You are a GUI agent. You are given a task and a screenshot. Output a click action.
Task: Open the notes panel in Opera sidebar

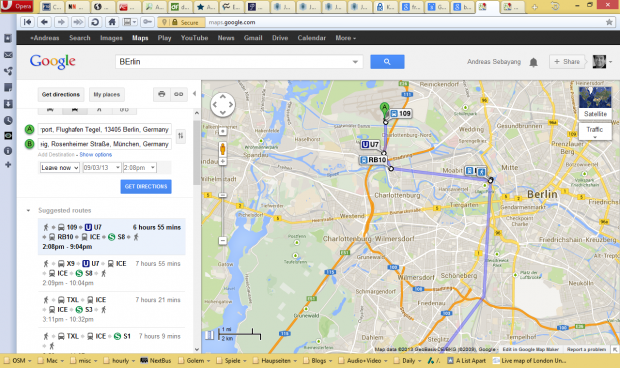[x=8, y=87]
